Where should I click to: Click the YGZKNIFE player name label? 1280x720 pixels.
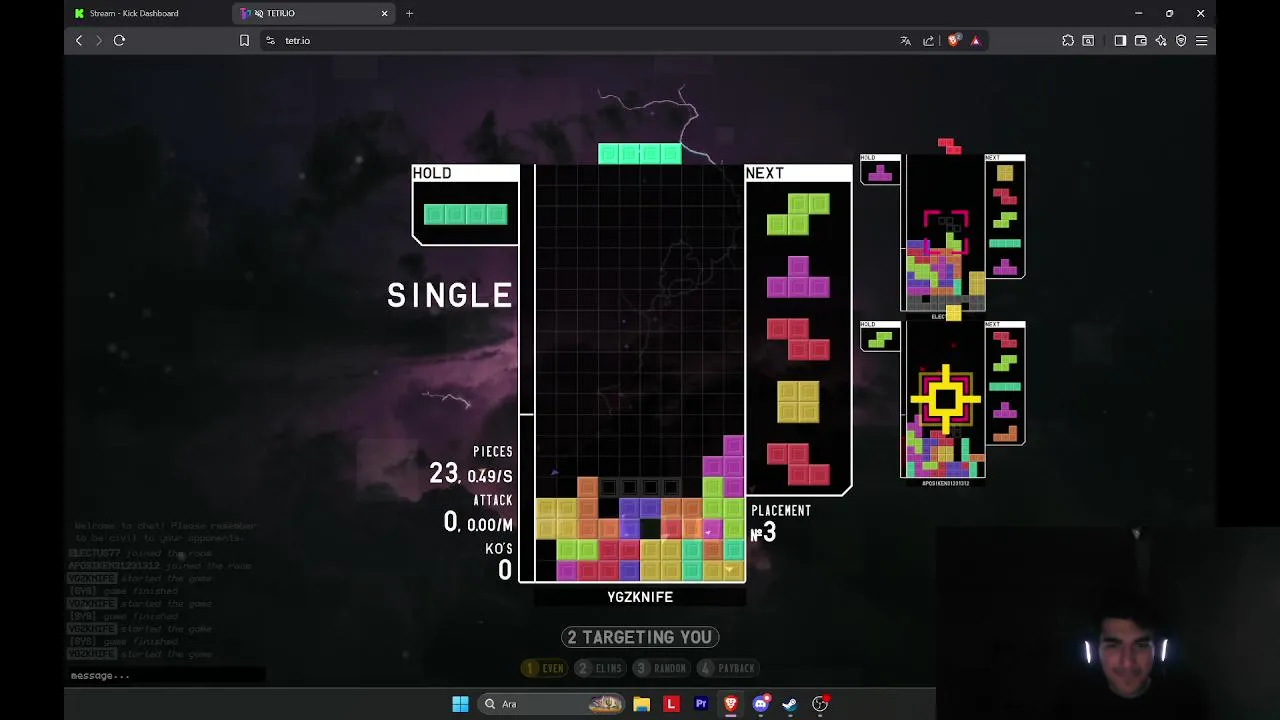[640, 597]
